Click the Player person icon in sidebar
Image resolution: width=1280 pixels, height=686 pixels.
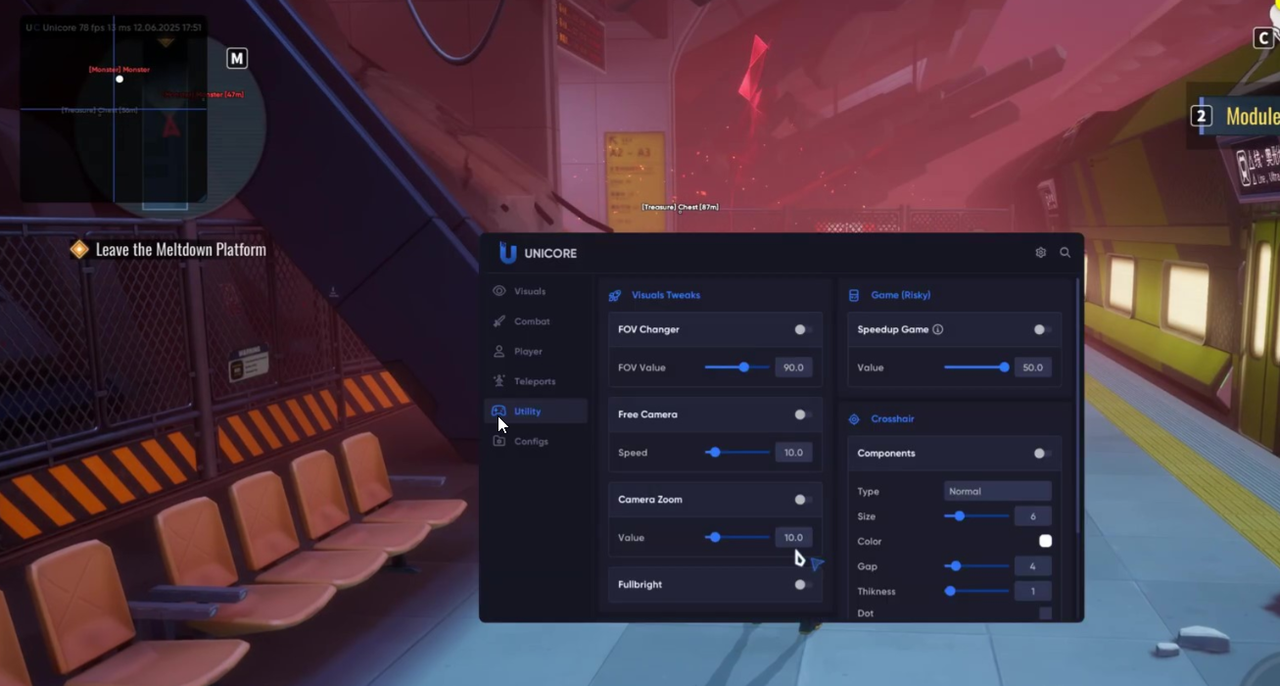499,351
